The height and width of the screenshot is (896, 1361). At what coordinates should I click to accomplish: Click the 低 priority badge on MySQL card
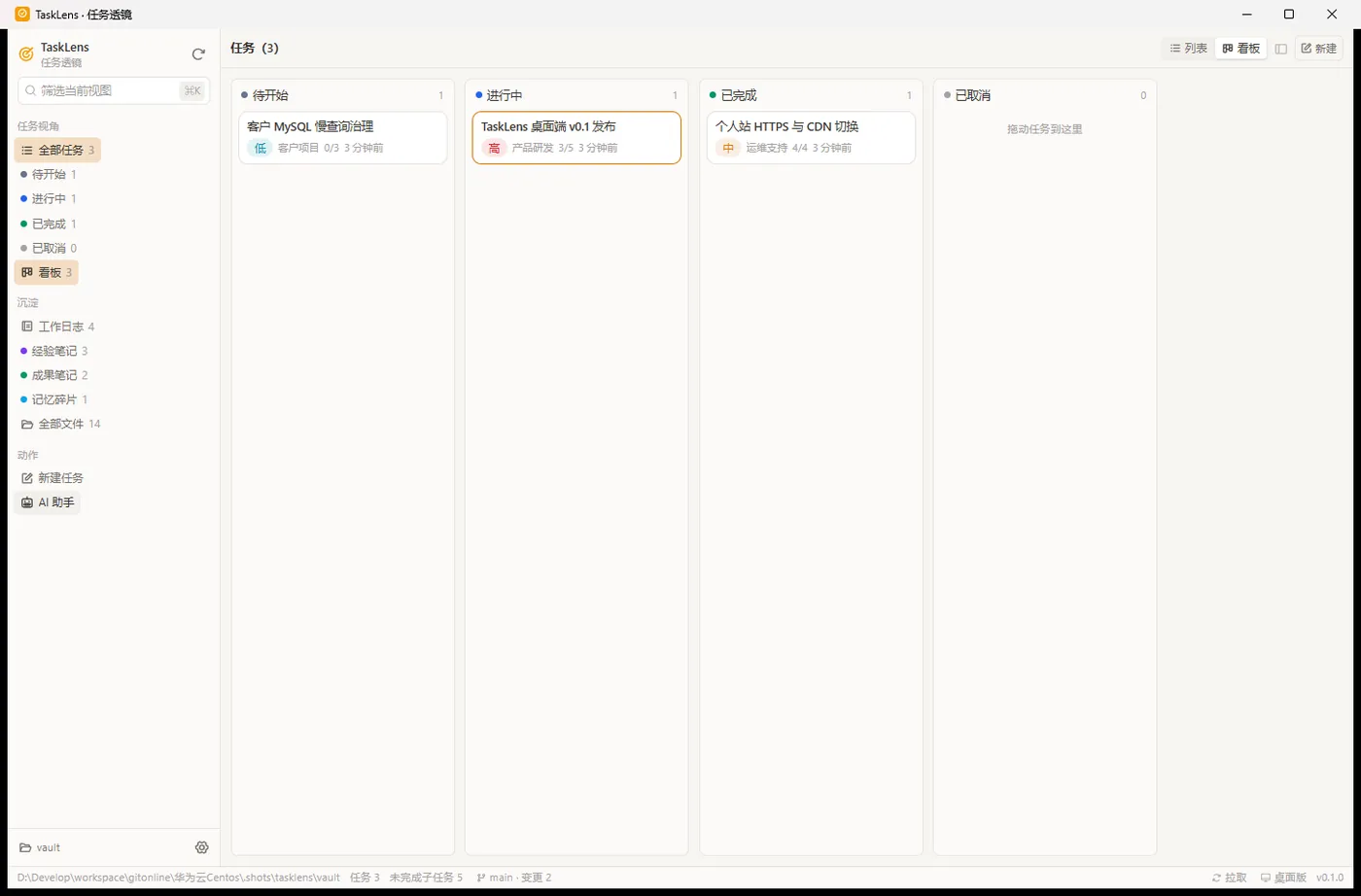pyautogui.click(x=260, y=148)
